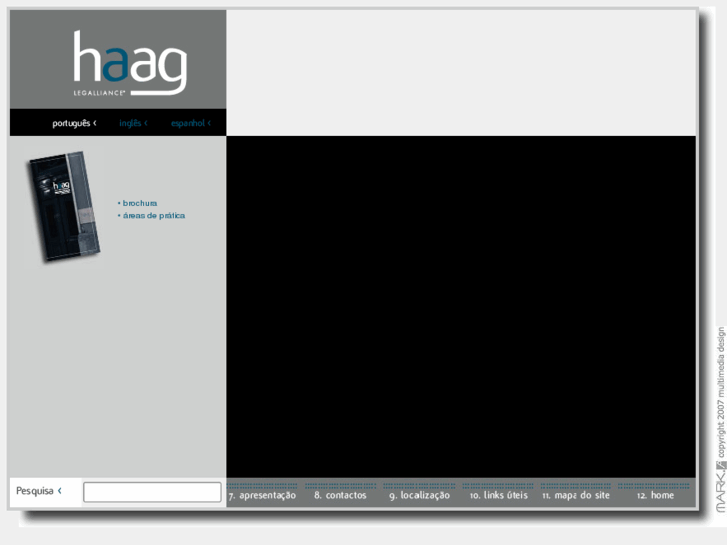This screenshot has height=545, width=727.
Task: Select 9. localização in bottom menu
Action: point(419,495)
